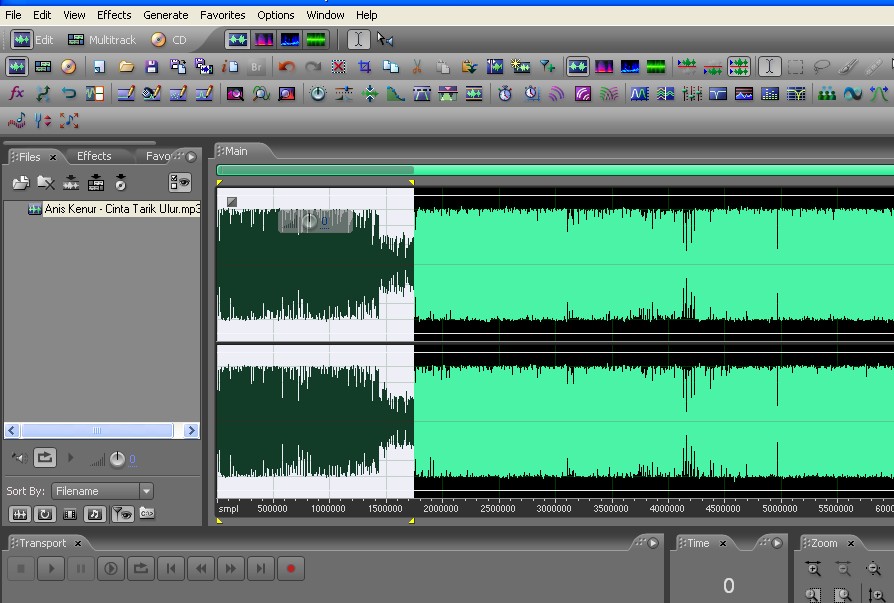Open the stopwatch time stretch icon
This screenshot has width=894, height=603.
pyautogui.click(x=505, y=93)
